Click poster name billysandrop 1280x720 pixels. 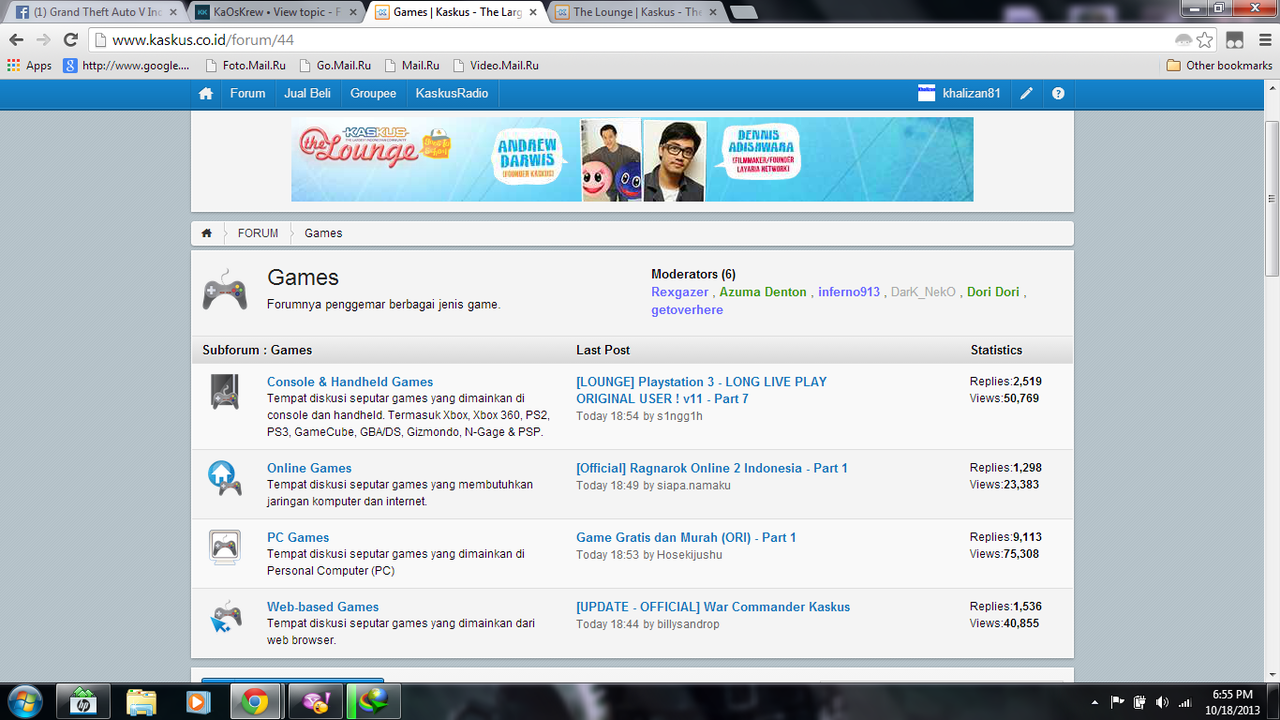point(688,624)
